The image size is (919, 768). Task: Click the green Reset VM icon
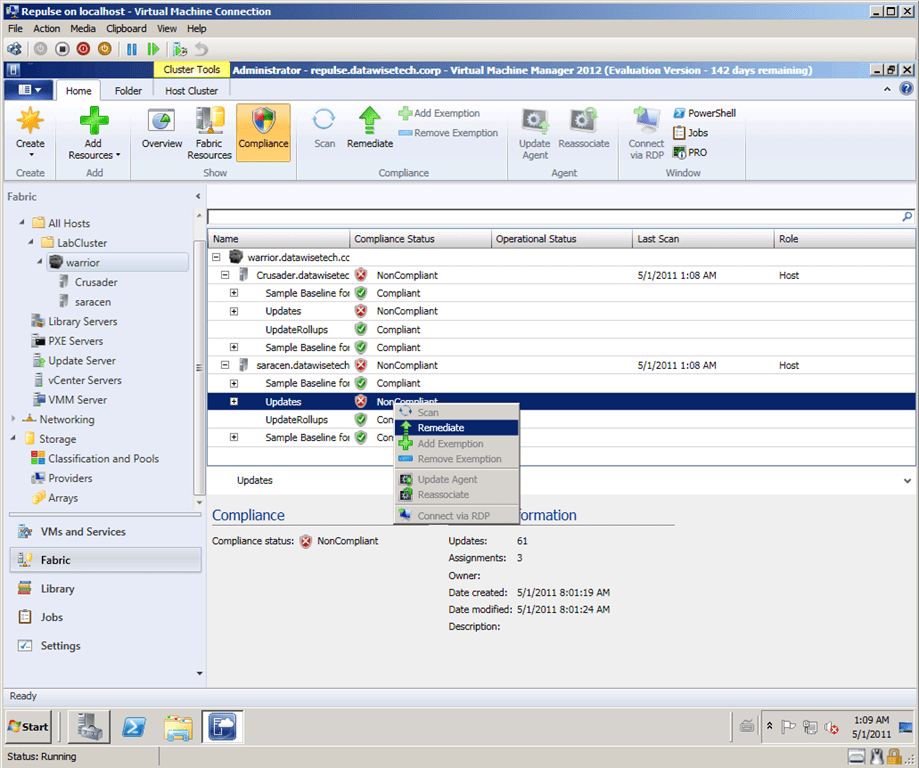(153, 49)
